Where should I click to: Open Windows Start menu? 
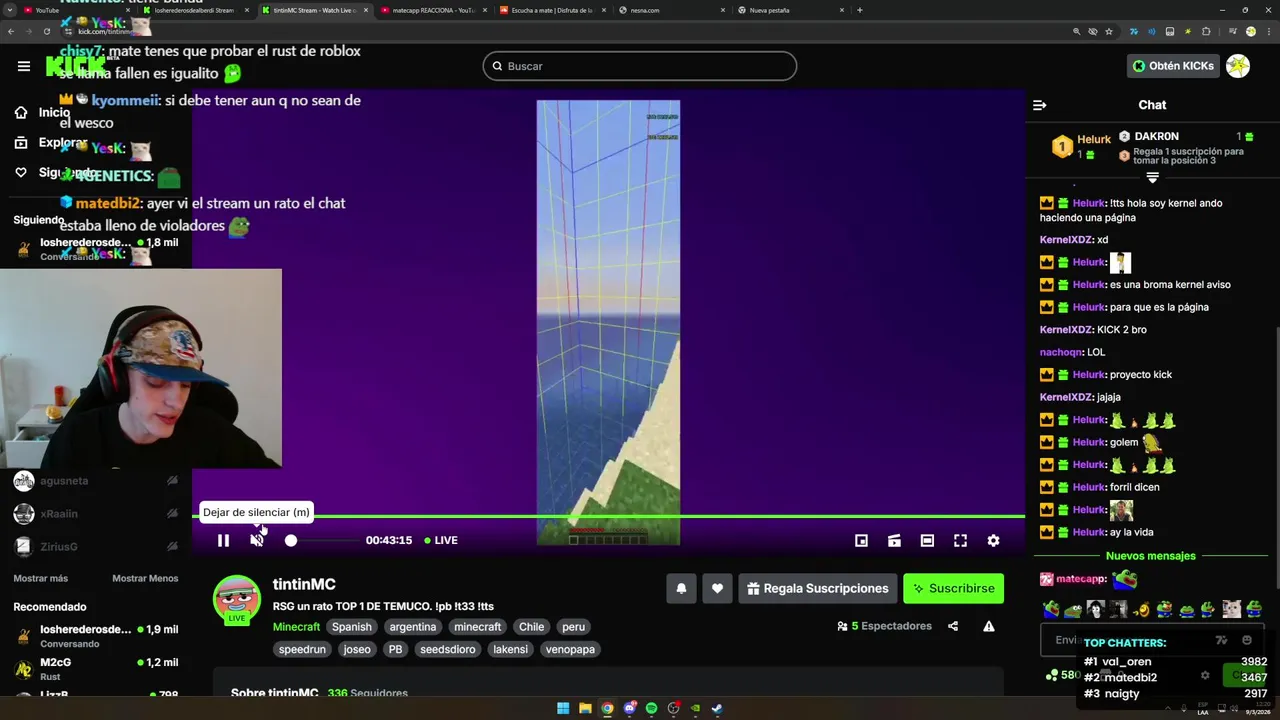point(563,708)
